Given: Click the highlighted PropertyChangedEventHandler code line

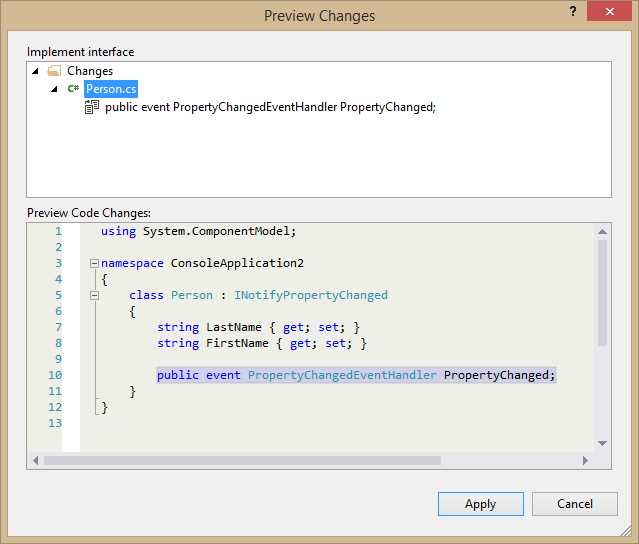Looking at the screenshot, I should coord(356,375).
